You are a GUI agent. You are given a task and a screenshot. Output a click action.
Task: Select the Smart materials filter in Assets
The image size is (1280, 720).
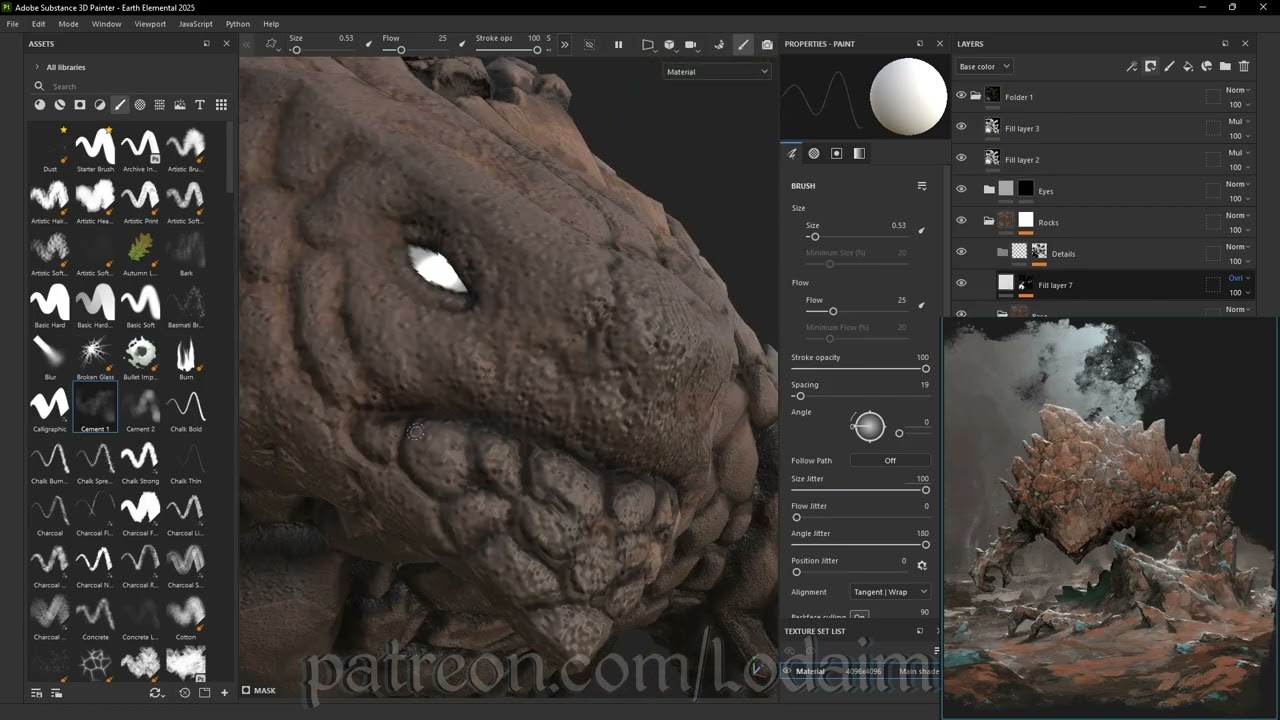coord(60,105)
